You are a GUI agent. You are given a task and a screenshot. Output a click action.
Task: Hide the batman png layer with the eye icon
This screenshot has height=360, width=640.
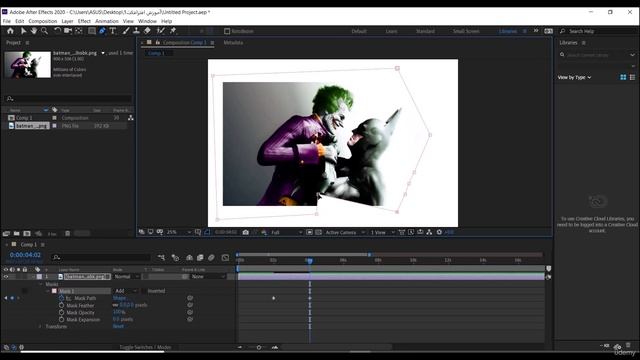[6, 277]
